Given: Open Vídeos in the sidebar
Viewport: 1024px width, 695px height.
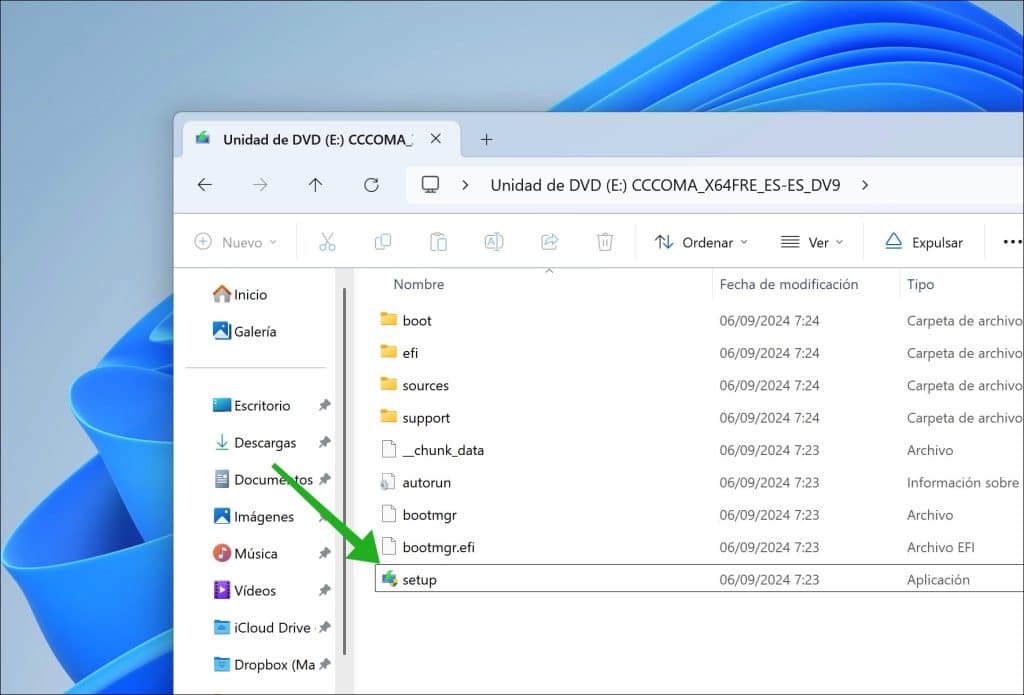Looking at the screenshot, I should coord(244,590).
